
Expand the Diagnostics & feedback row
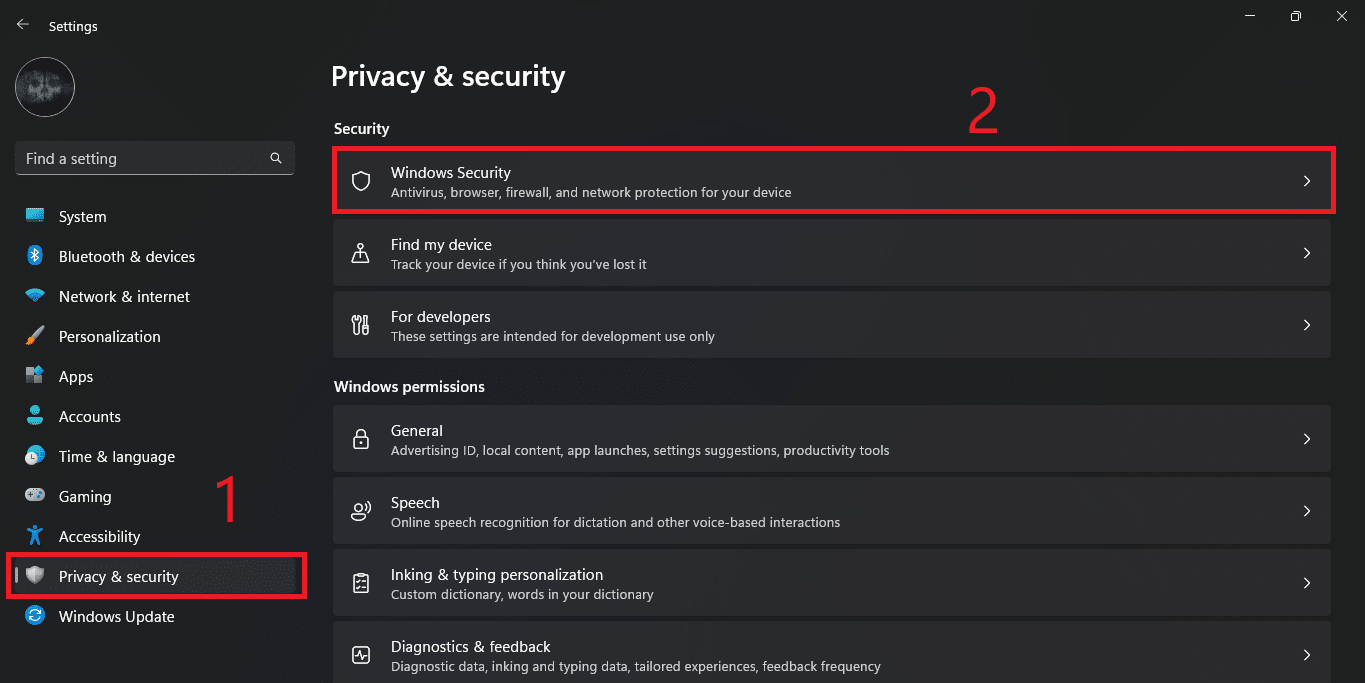tap(1306, 654)
